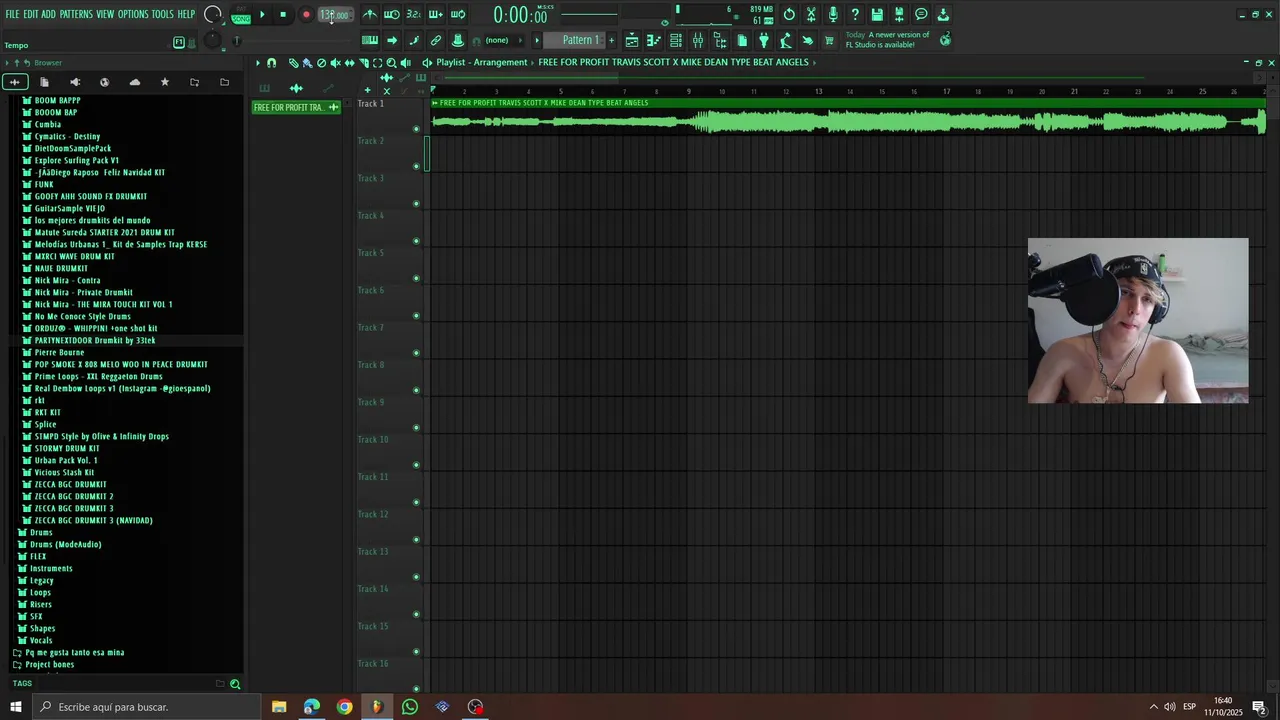Open the playlist menu arrow icon
1280x720 pixels.
coord(257,63)
